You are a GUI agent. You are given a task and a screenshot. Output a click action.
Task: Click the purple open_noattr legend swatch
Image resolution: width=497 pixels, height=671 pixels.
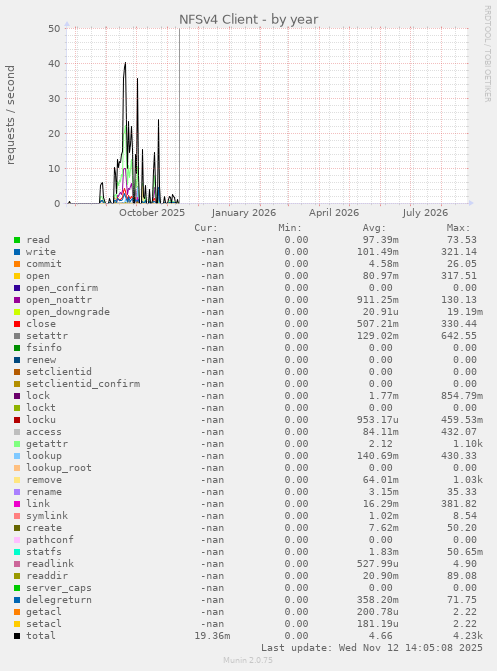pyautogui.click(x=17, y=300)
